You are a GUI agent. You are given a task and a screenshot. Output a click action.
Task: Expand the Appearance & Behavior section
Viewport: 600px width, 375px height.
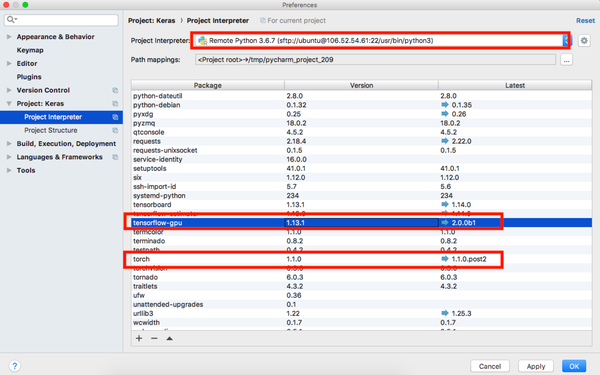(9, 37)
